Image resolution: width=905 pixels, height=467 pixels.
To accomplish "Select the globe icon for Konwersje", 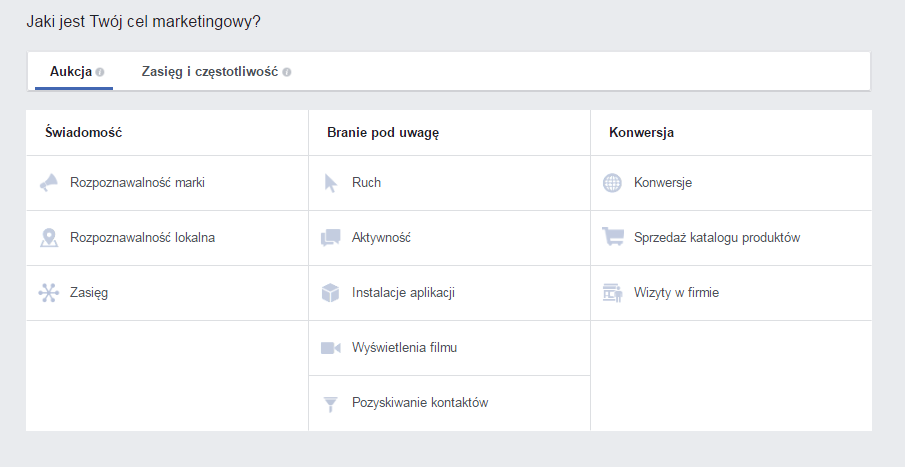I will tap(612, 183).
